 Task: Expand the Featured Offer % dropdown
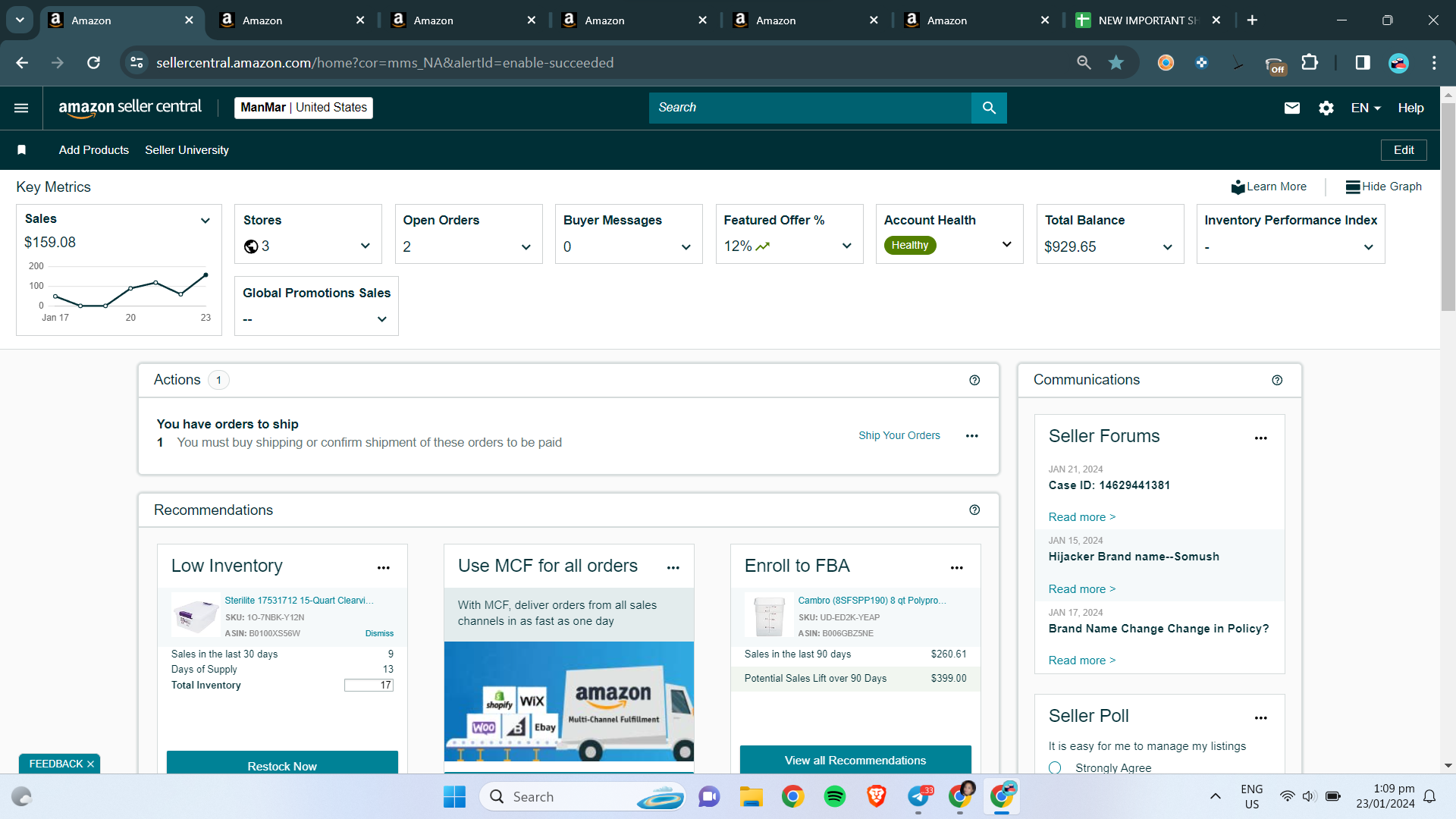click(846, 246)
